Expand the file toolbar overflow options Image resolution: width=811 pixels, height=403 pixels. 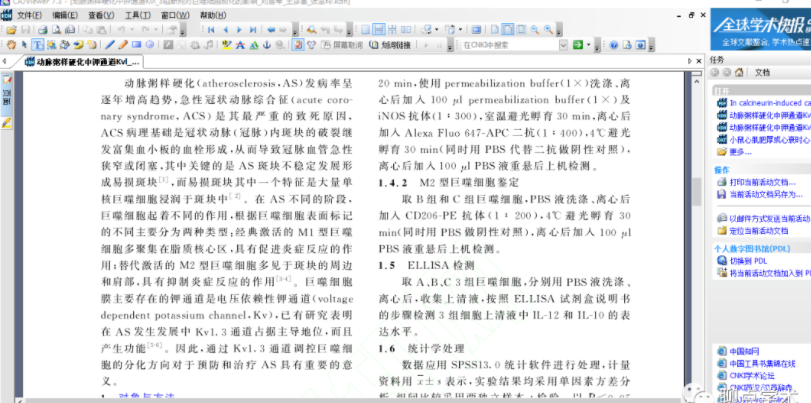click(x=183, y=30)
